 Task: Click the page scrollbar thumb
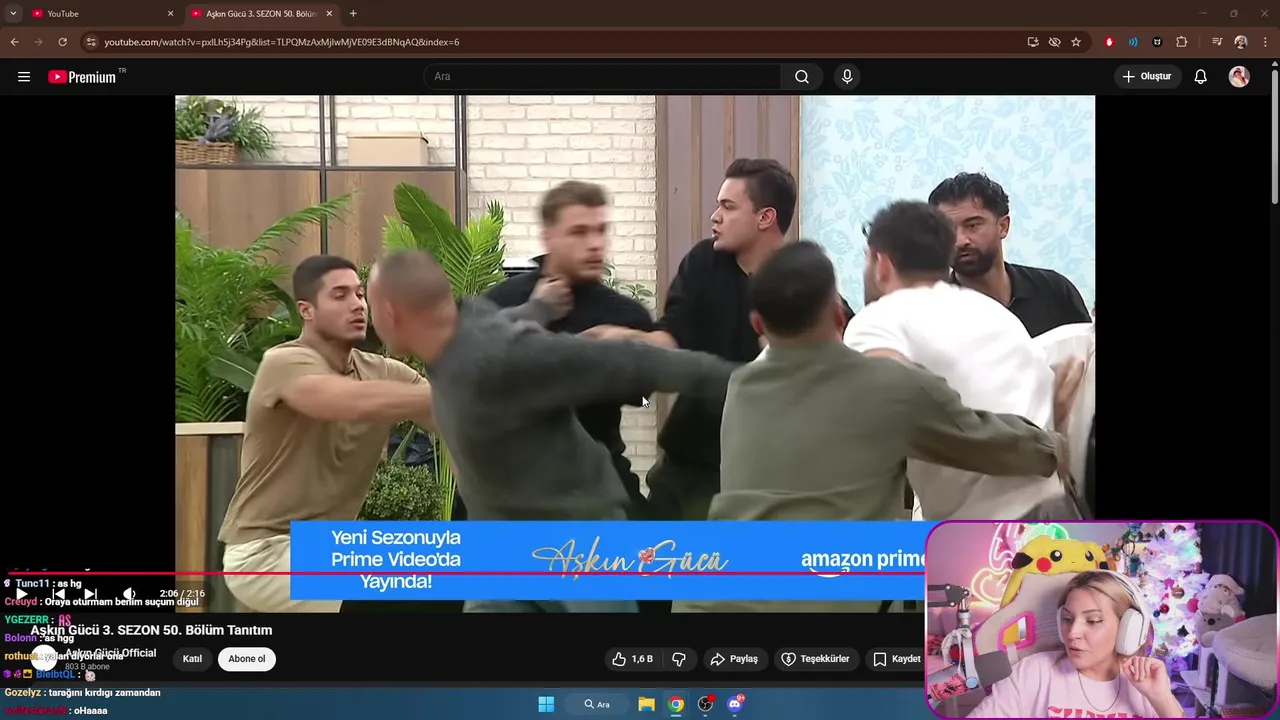click(x=1274, y=138)
